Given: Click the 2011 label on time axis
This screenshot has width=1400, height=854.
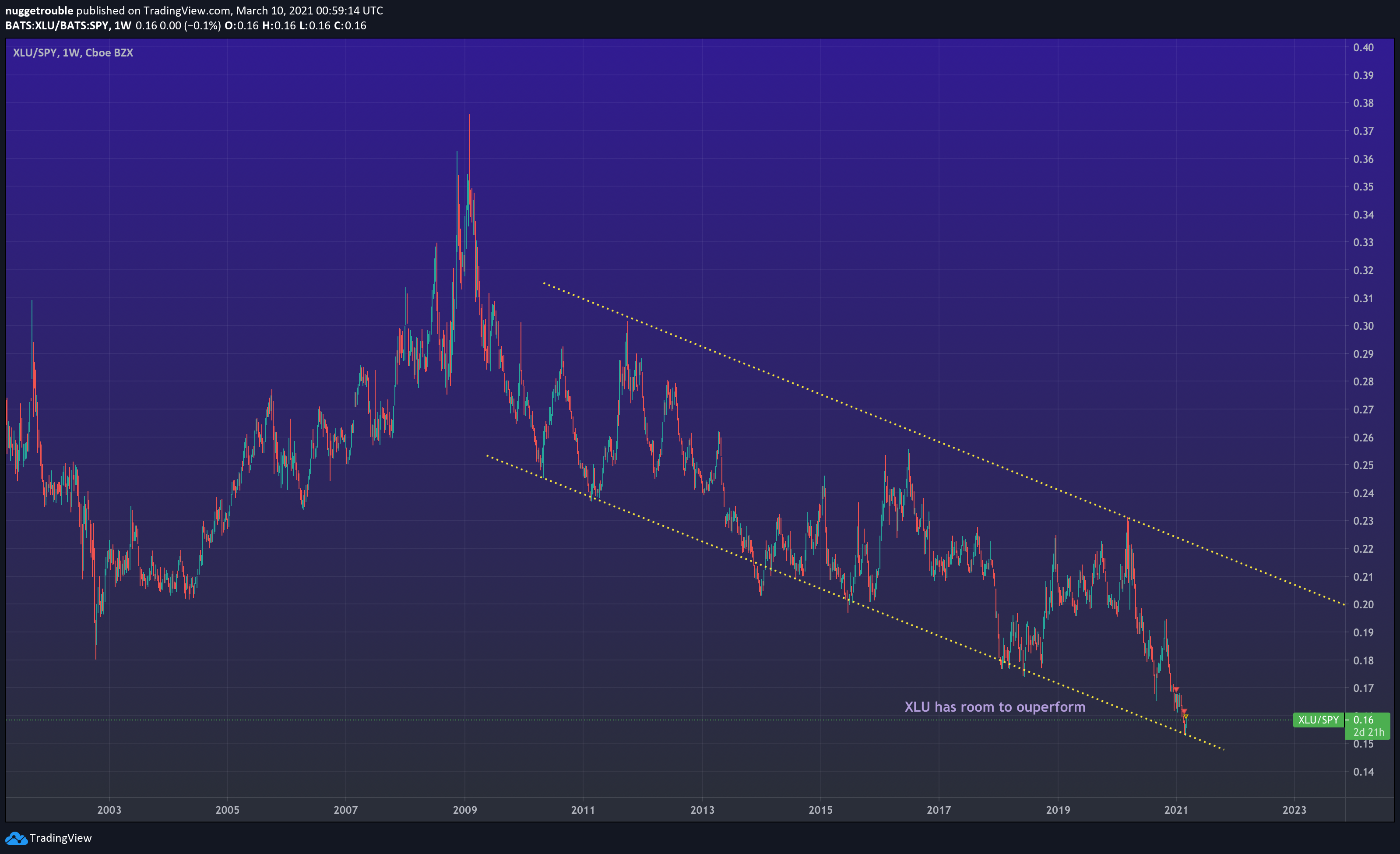Looking at the screenshot, I should point(583,810).
